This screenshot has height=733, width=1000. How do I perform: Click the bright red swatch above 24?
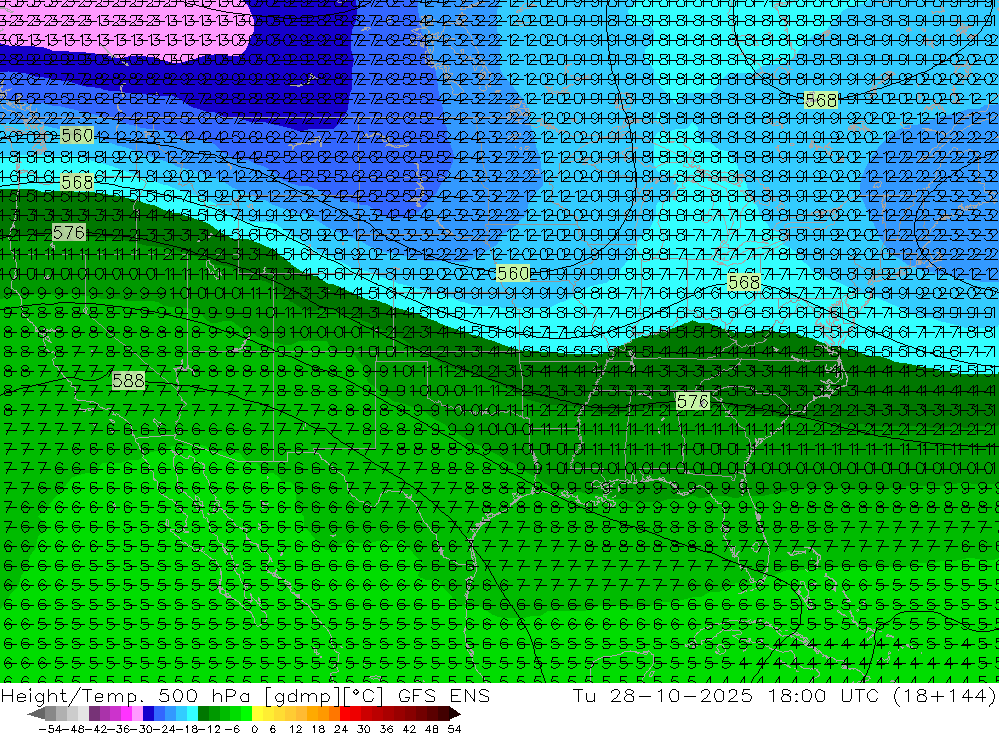345,714
